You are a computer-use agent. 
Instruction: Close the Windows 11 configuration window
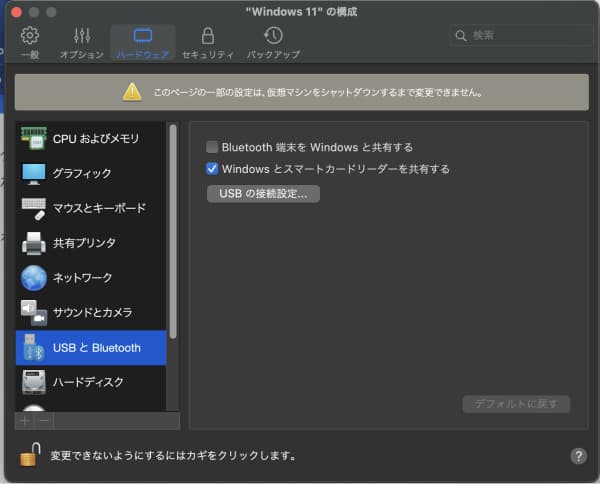(x=16, y=12)
